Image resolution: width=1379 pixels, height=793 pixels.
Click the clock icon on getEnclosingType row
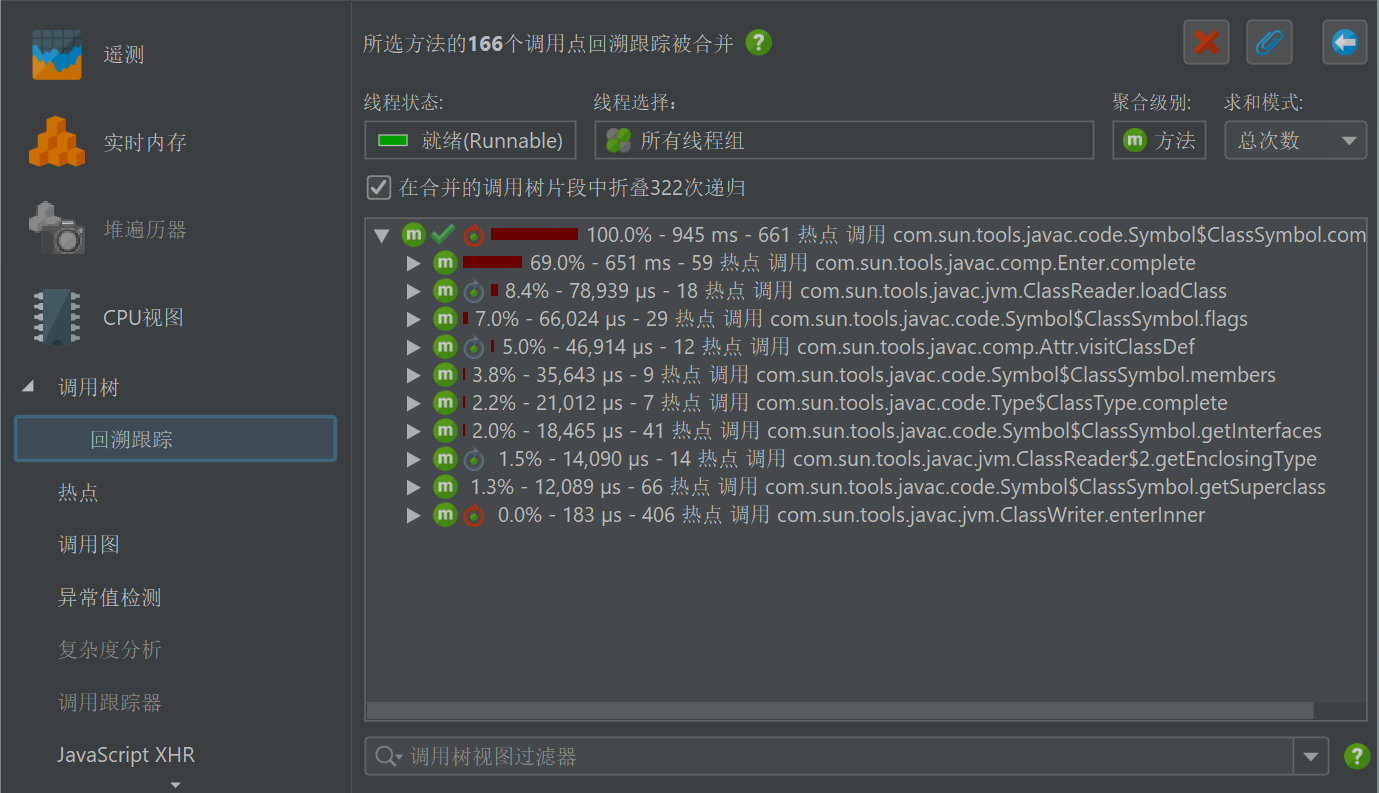(474, 459)
